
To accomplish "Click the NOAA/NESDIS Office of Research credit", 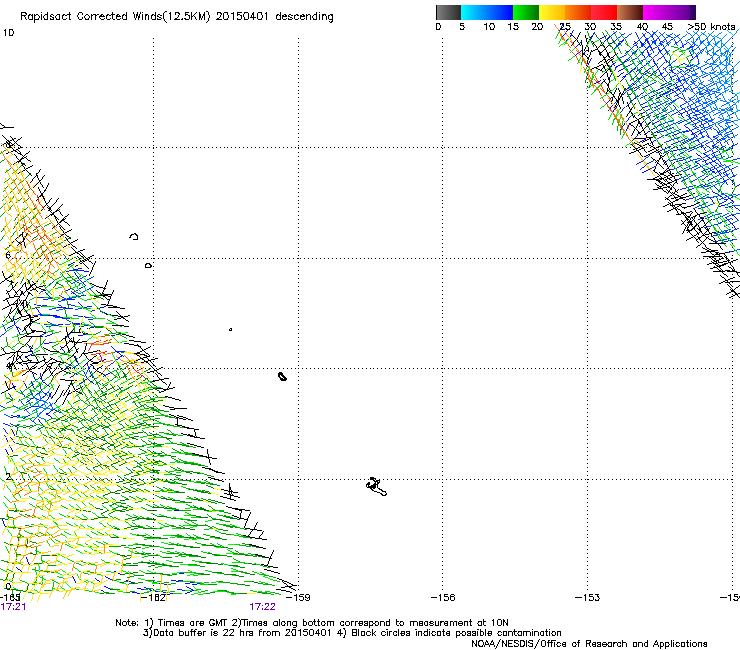I will (x=589, y=644).
